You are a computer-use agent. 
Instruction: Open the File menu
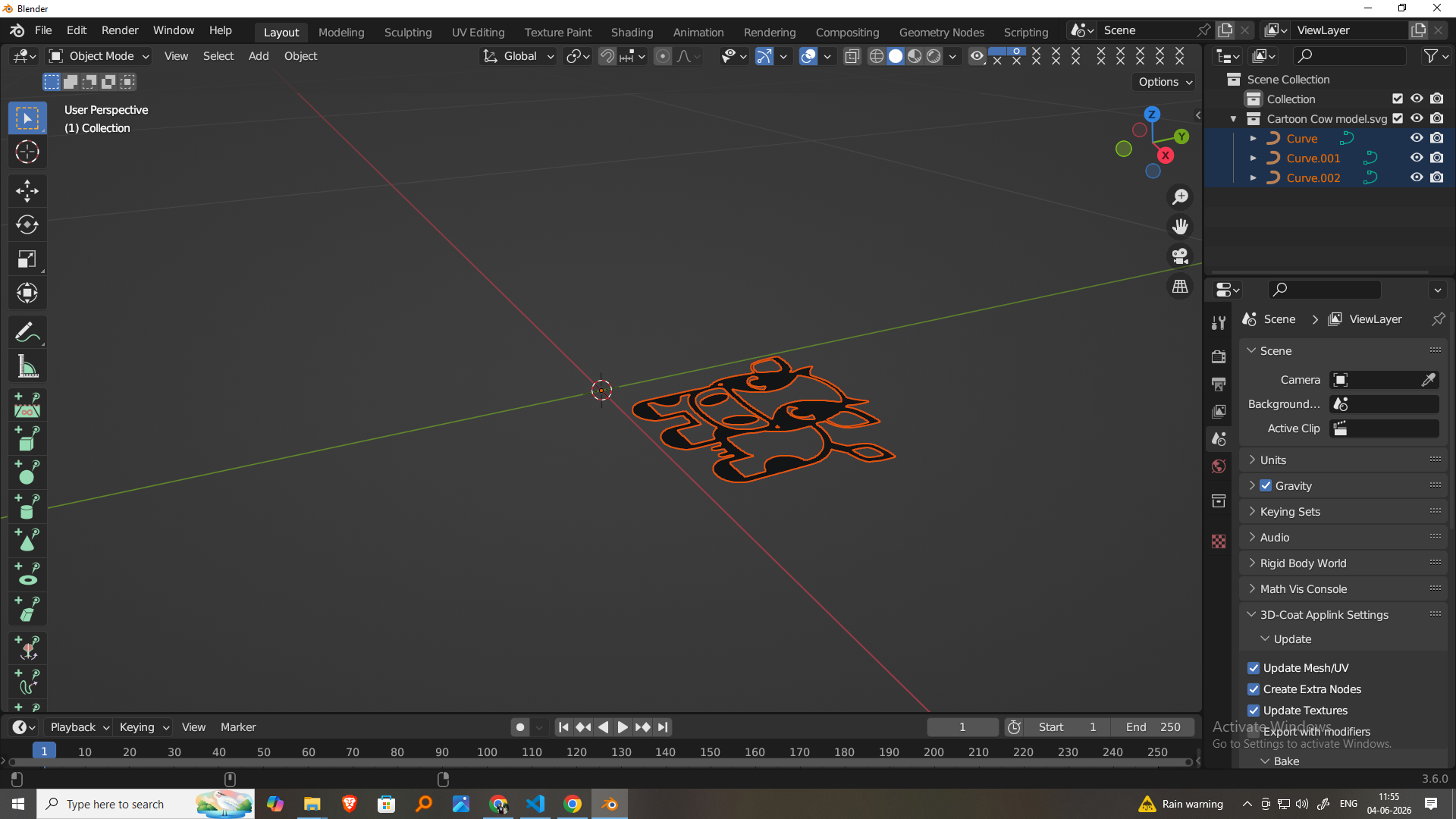click(x=43, y=30)
